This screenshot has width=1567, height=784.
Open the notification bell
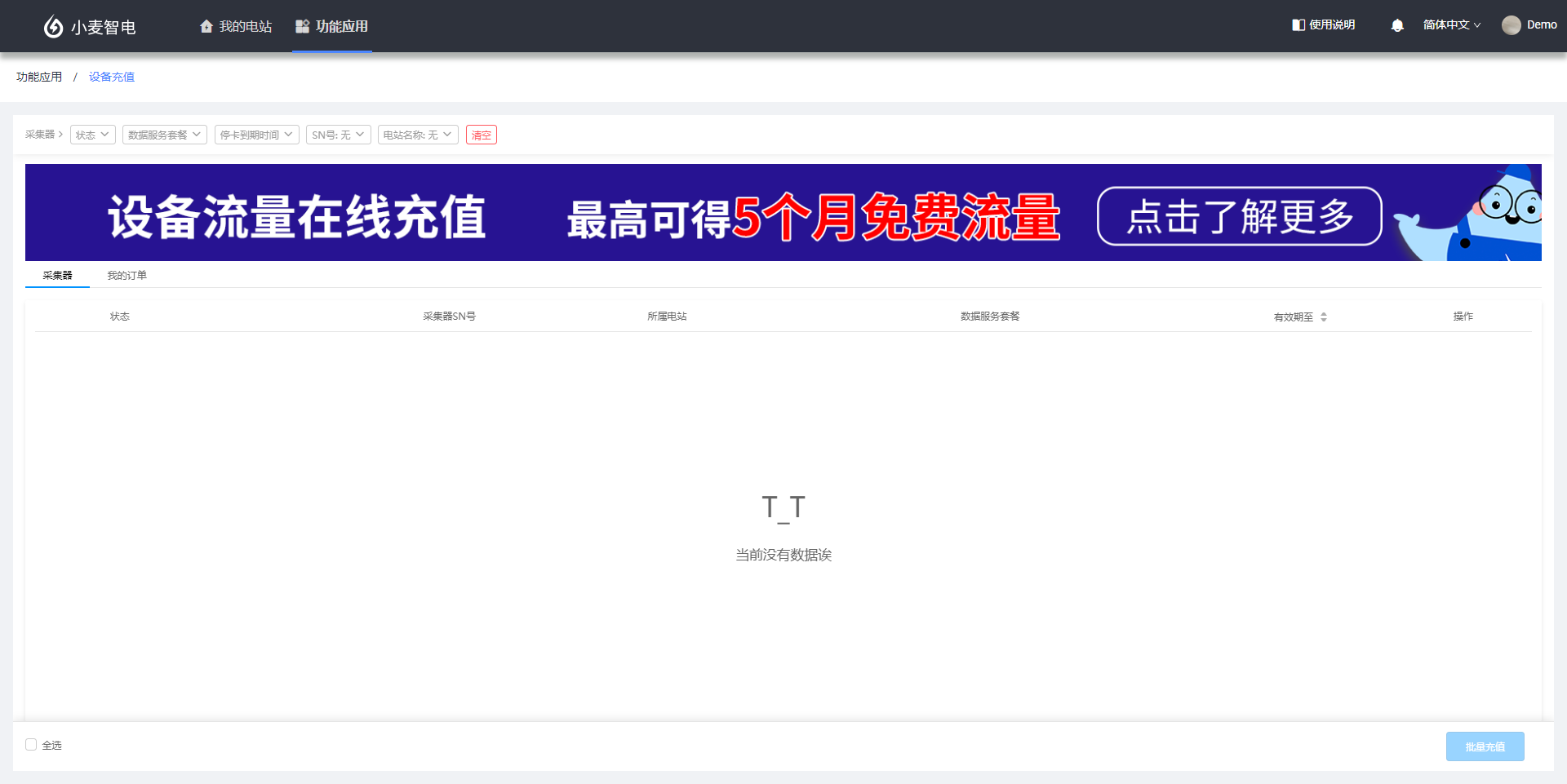click(x=1397, y=25)
